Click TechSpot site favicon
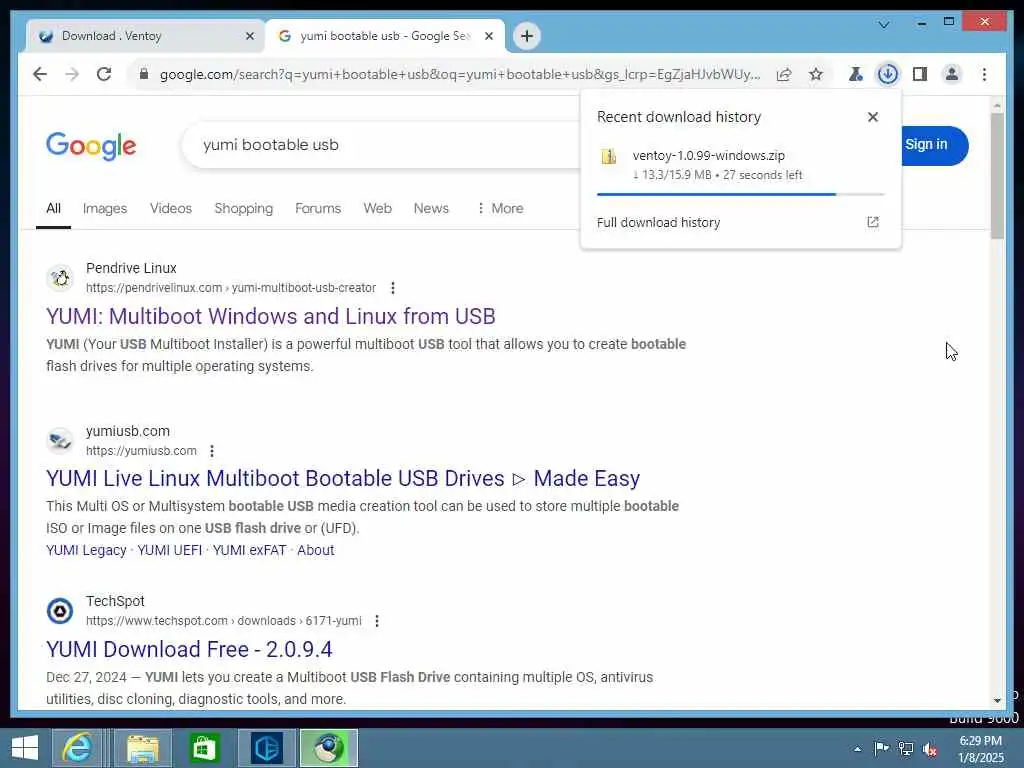This screenshot has width=1024, height=768. (x=60, y=611)
